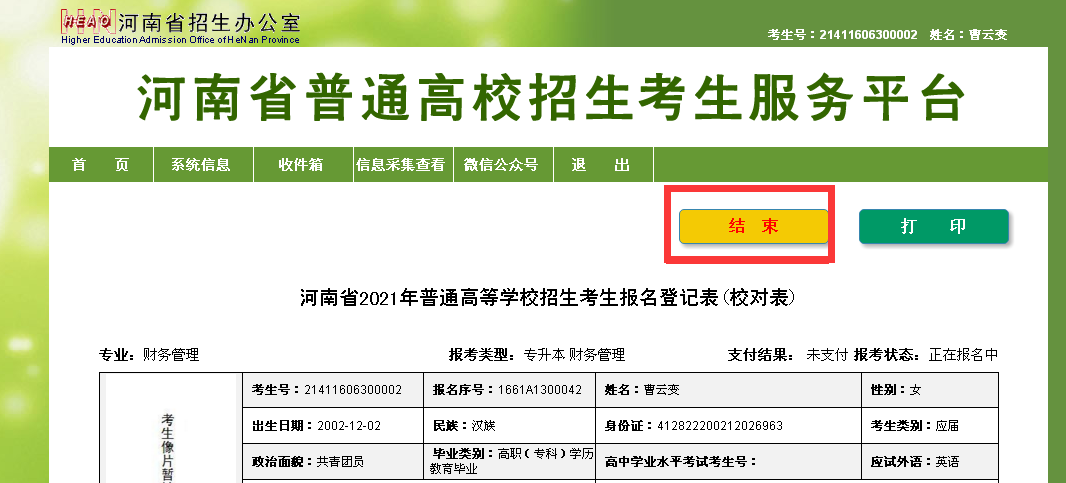Go to the 首页 home menu item
The image size is (1066, 483).
pyautogui.click(x=100, y=165)
